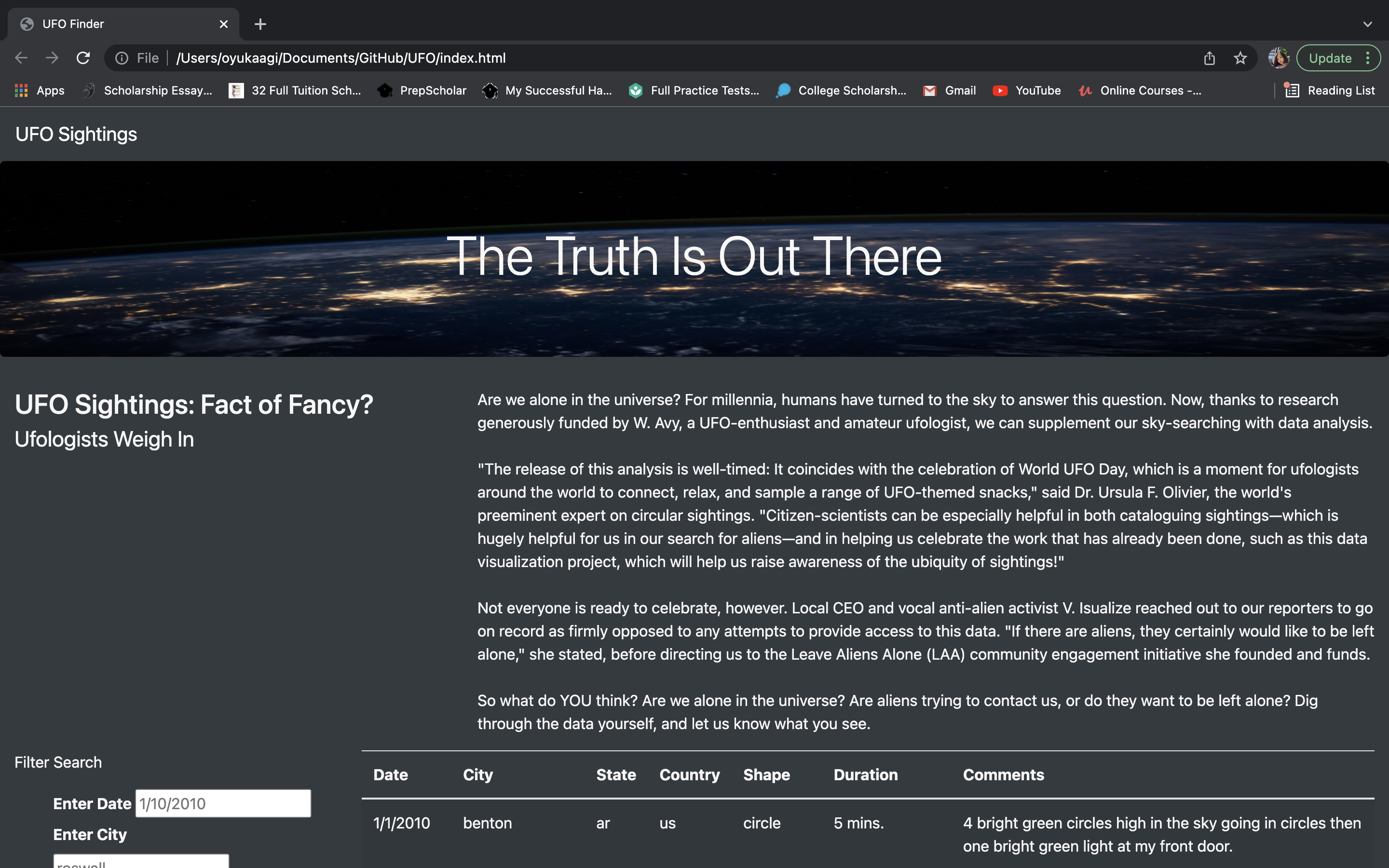Screen dimensions: 1389x868
Task: Click the 'Filter Search' heading text
Action: (x=58, y=762)
